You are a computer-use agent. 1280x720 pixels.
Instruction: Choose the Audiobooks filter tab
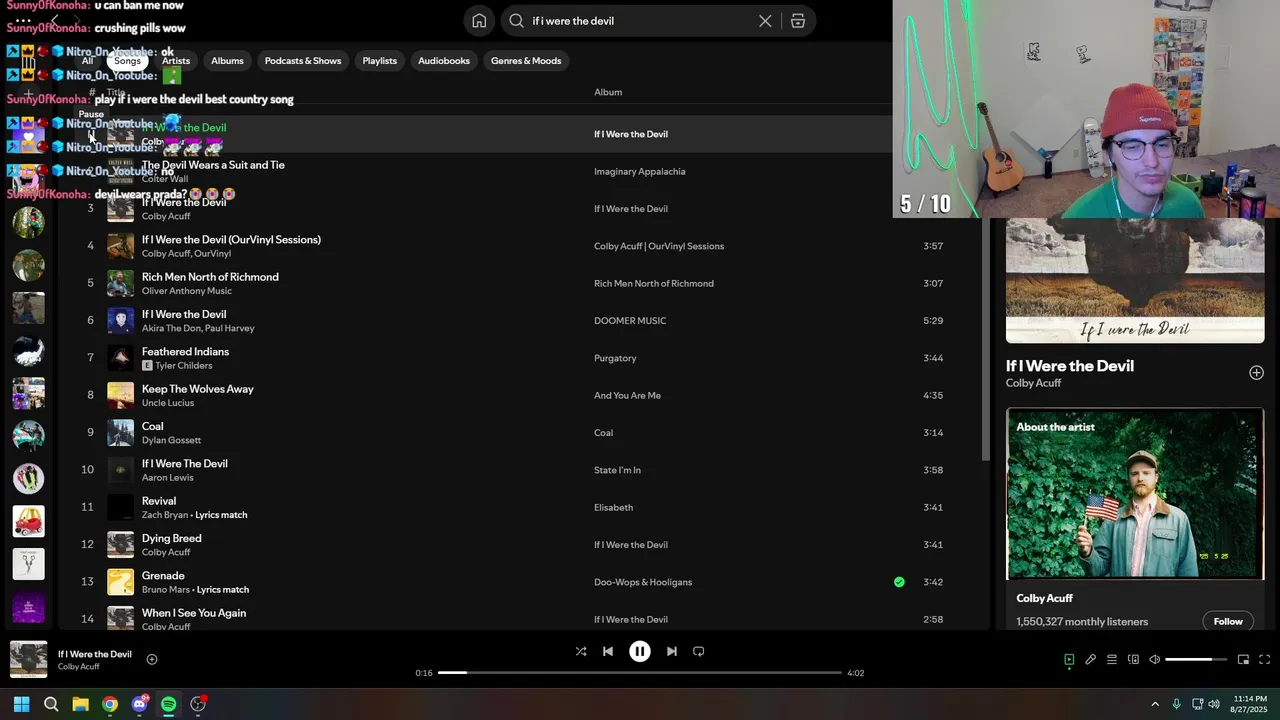point(444,61)
